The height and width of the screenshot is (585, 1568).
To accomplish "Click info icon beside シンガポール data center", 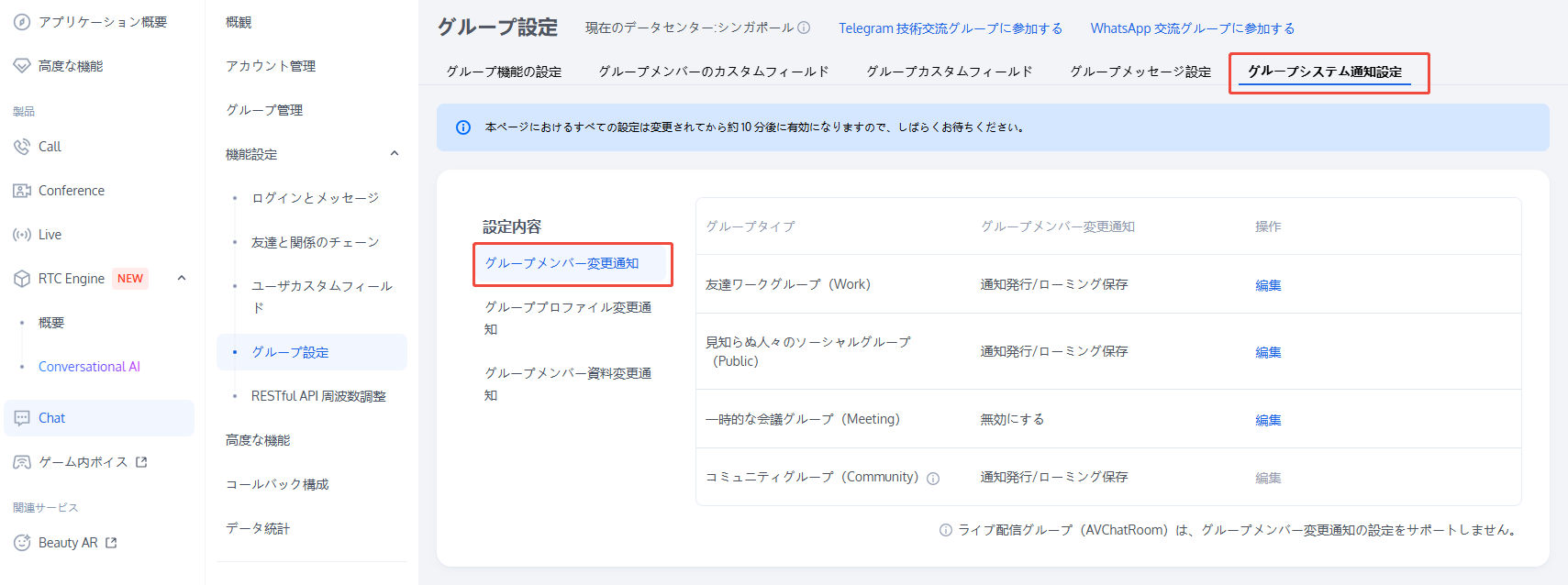I will (x=804, y=28).
